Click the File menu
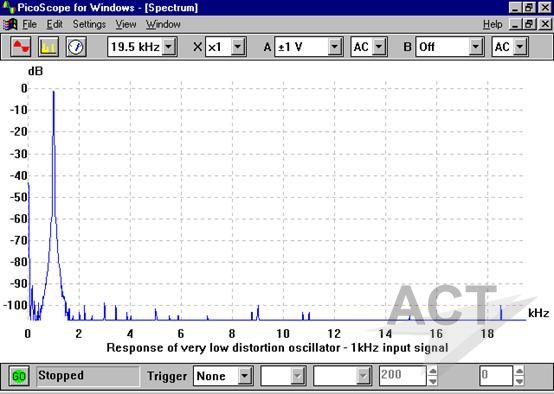The height and width of the screenshot is (394, 554). (x=29, y=24)
